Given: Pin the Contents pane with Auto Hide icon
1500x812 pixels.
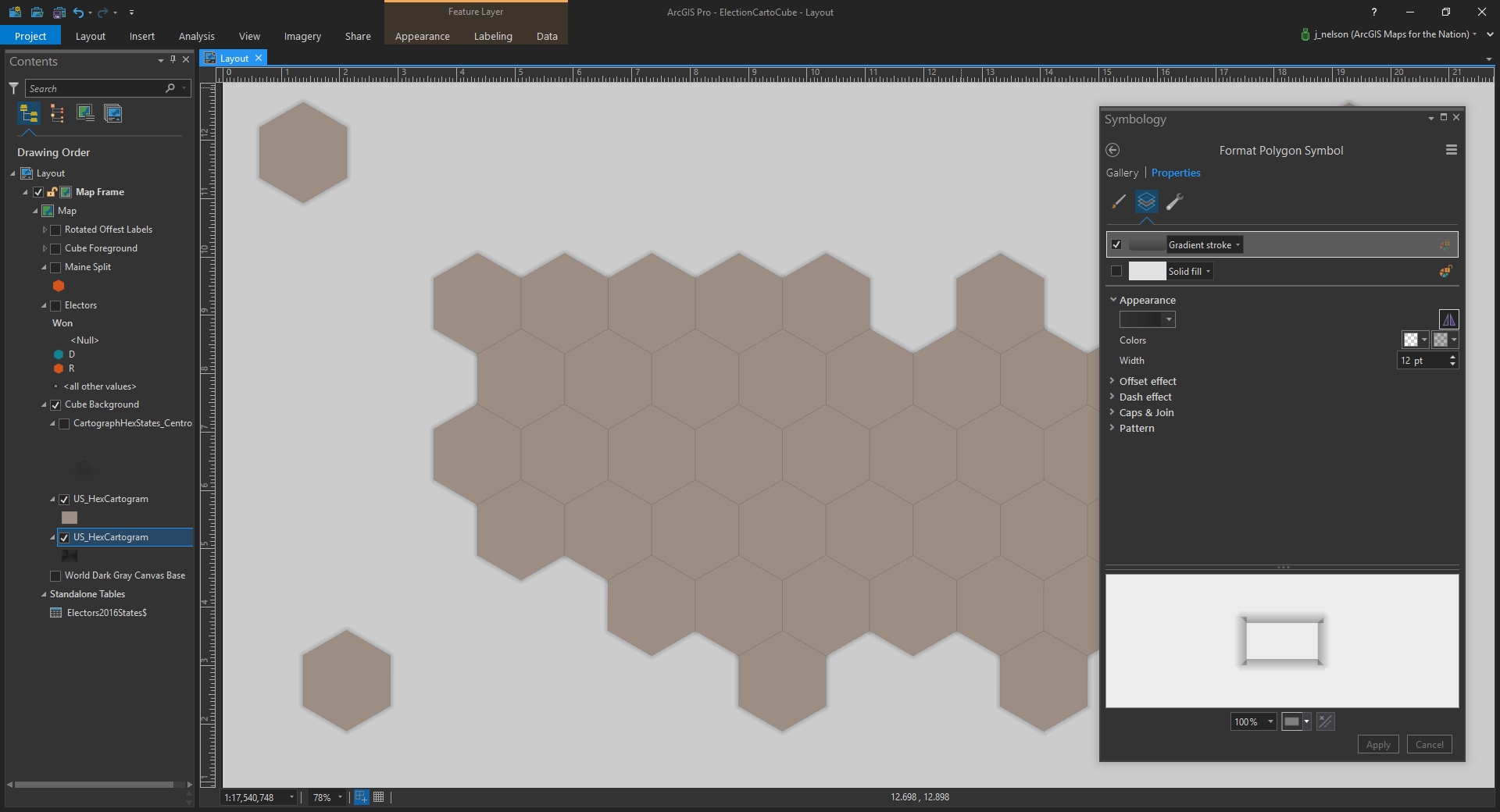Looking at the screenshot, I should pyautogui.click(x=173, y=59).
